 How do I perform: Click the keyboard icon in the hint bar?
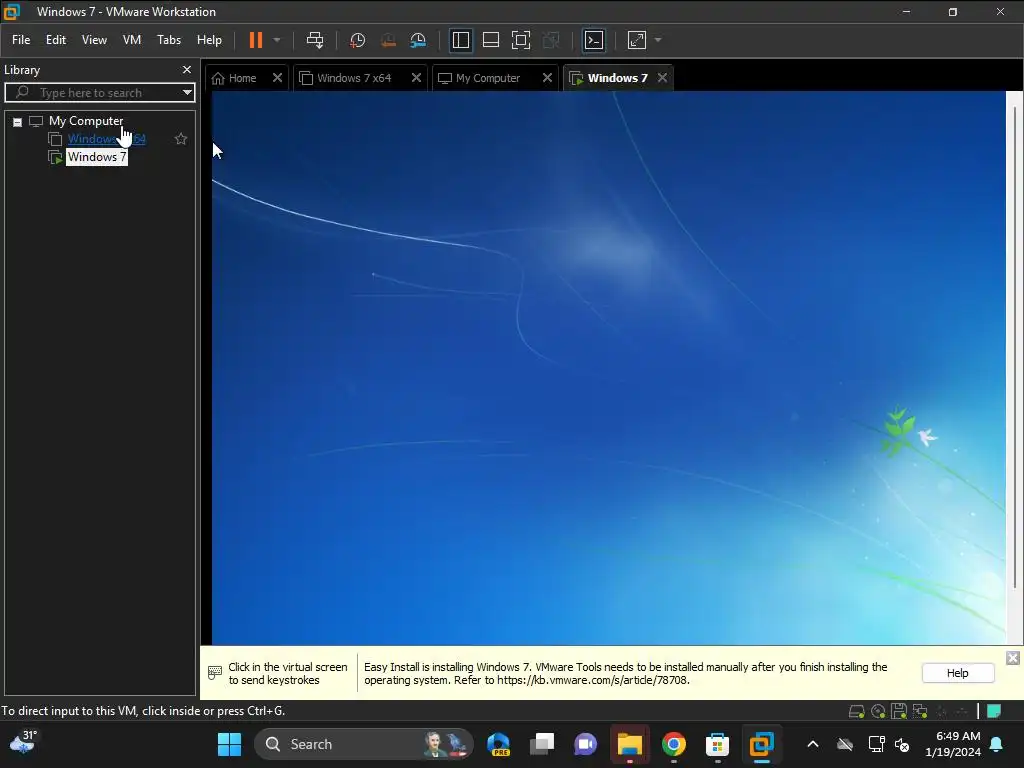coord(215,673)
